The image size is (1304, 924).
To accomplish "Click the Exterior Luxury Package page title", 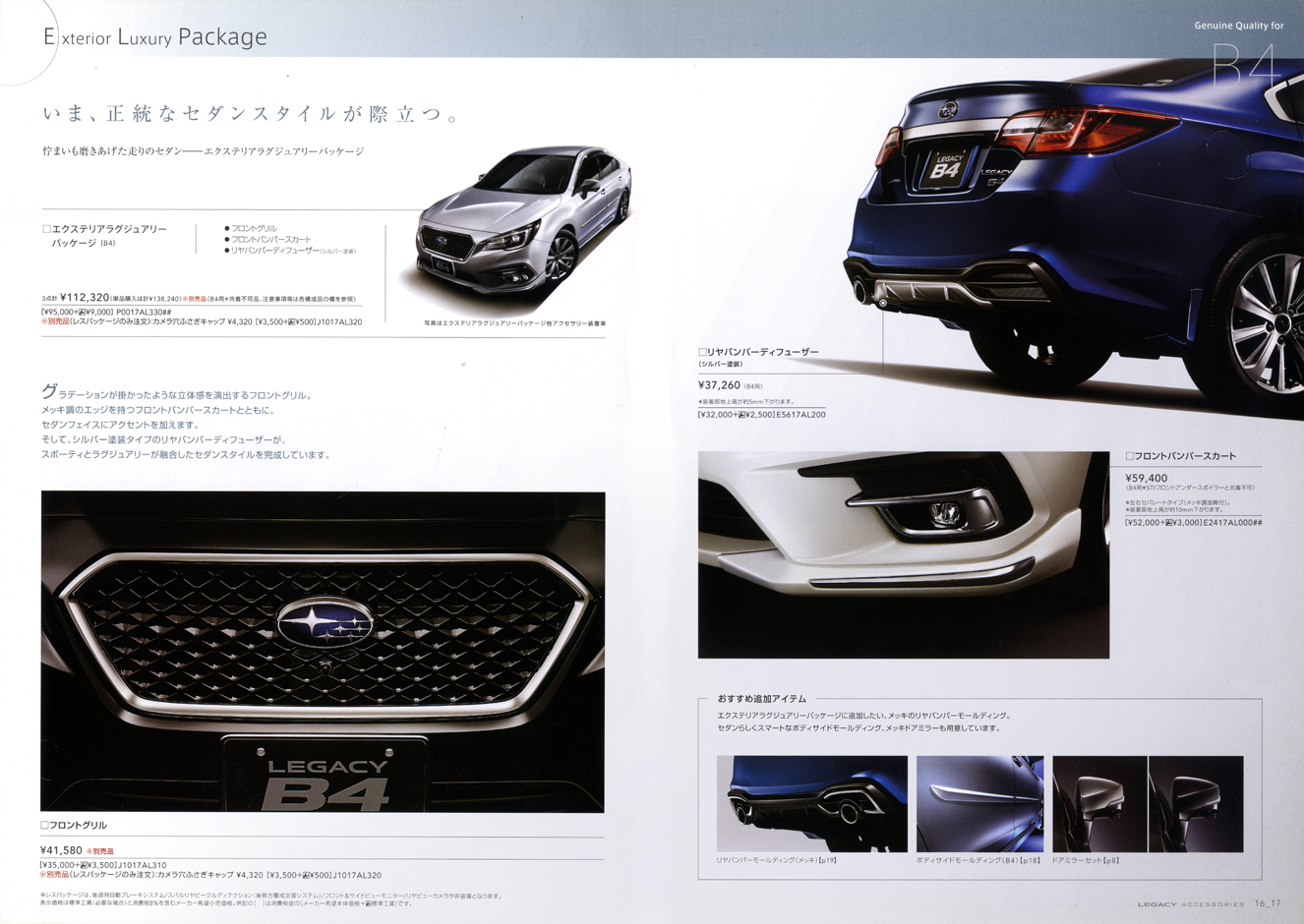I will [x=155, y=37].
